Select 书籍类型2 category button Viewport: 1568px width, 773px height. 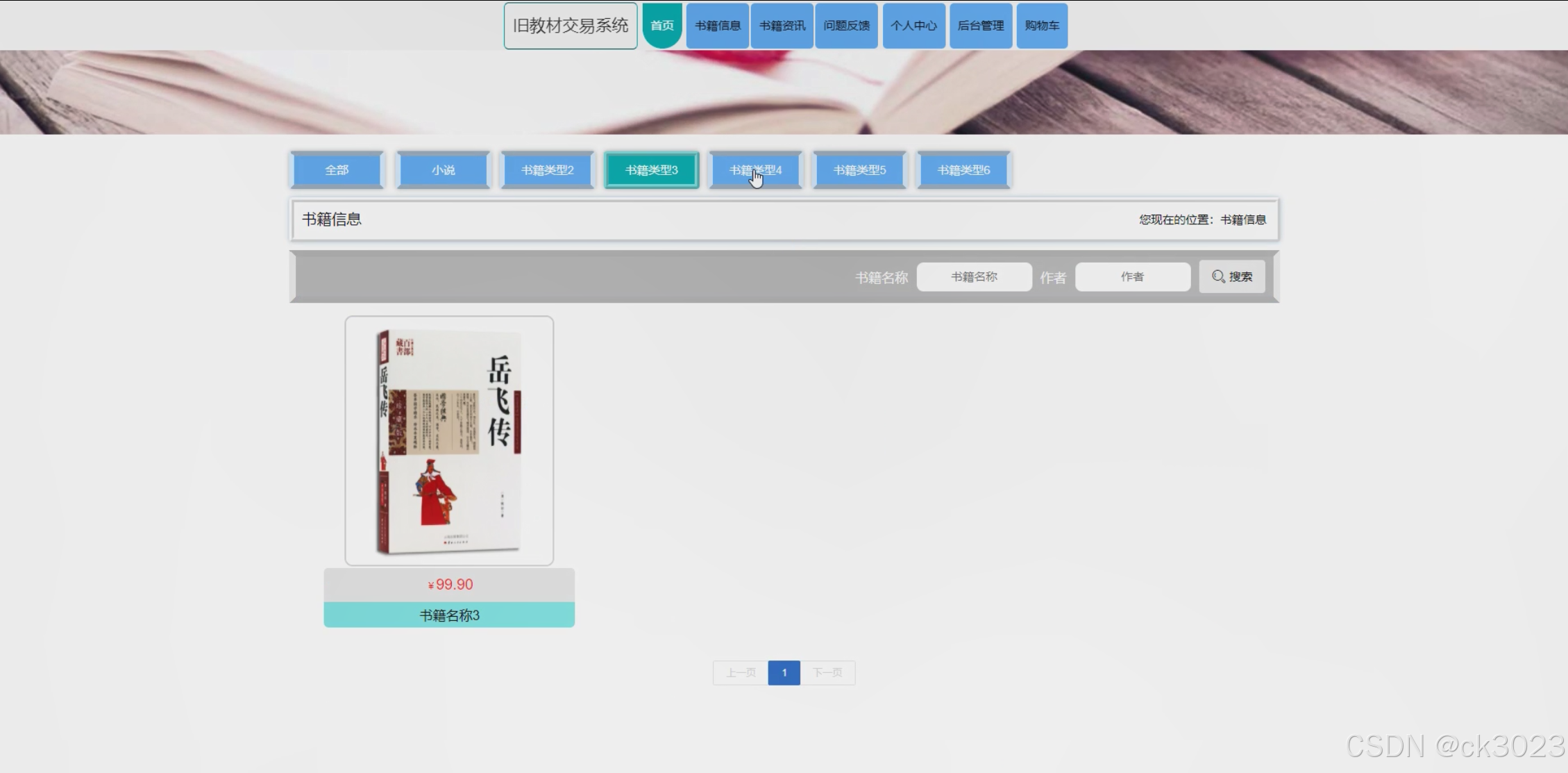pyautogui.click(x=547, y=170)
